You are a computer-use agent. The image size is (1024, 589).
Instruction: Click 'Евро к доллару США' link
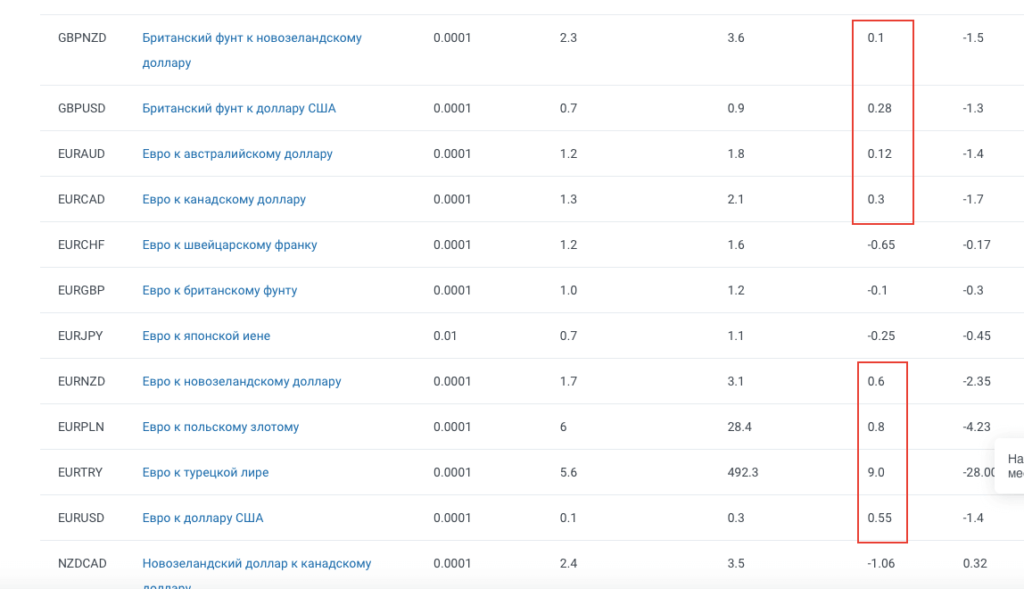point(203,518)
